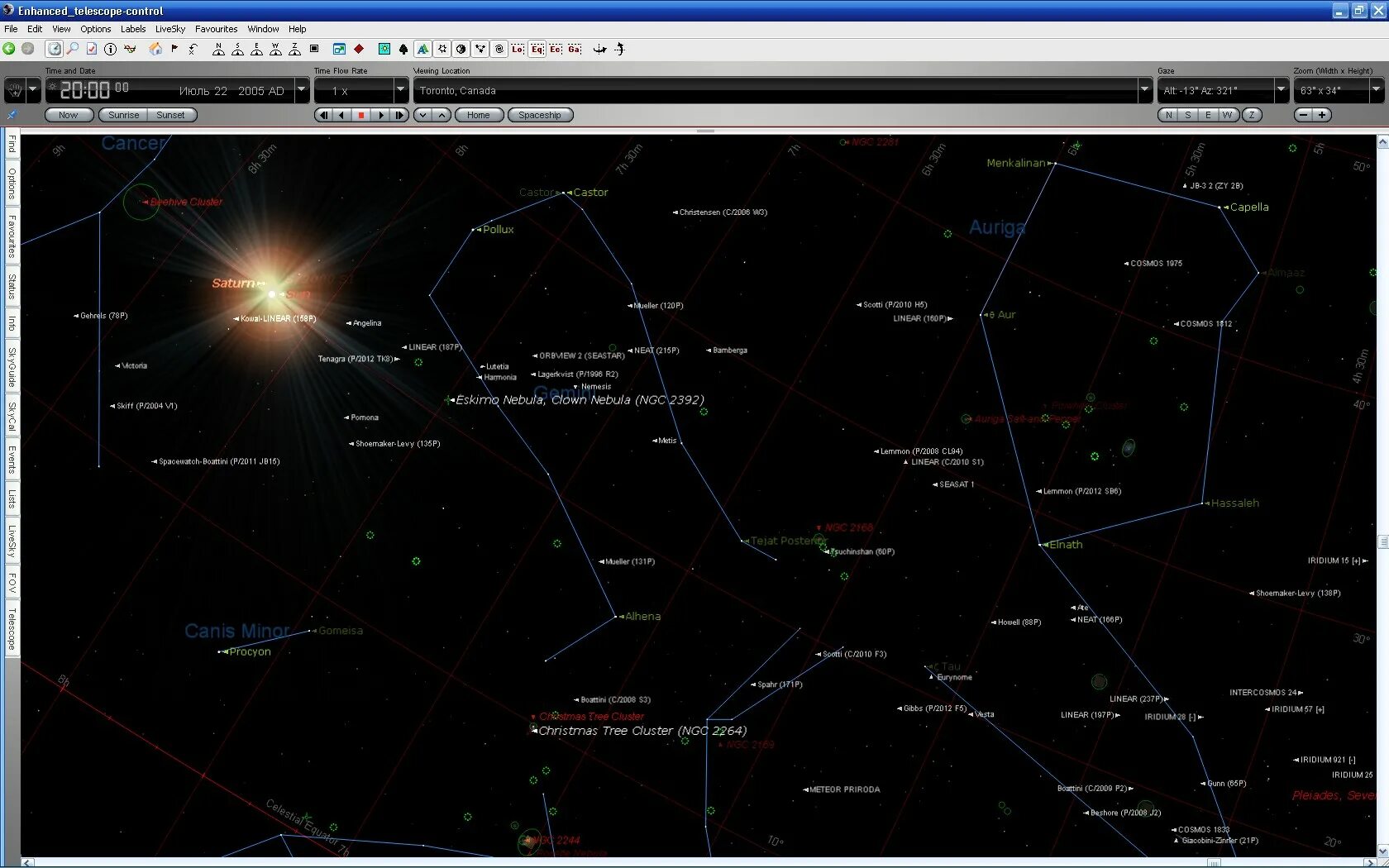Click the teal sun daylight icon
Image resolution: width=1389 pixels, height=868 pixels.
click(384, 49)
